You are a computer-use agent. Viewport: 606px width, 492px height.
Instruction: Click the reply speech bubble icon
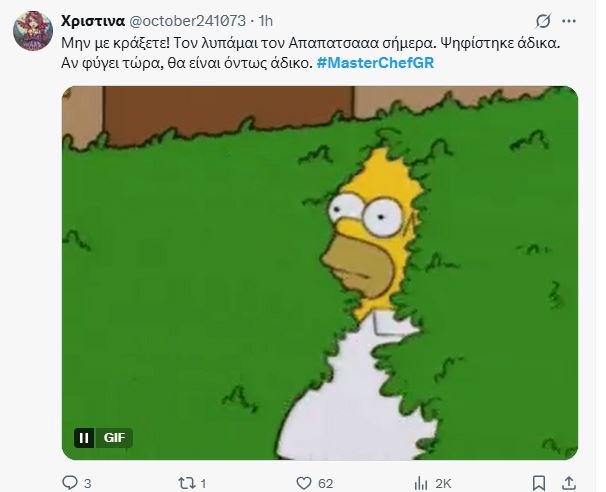pyautogui.click(x=70, y=483)
